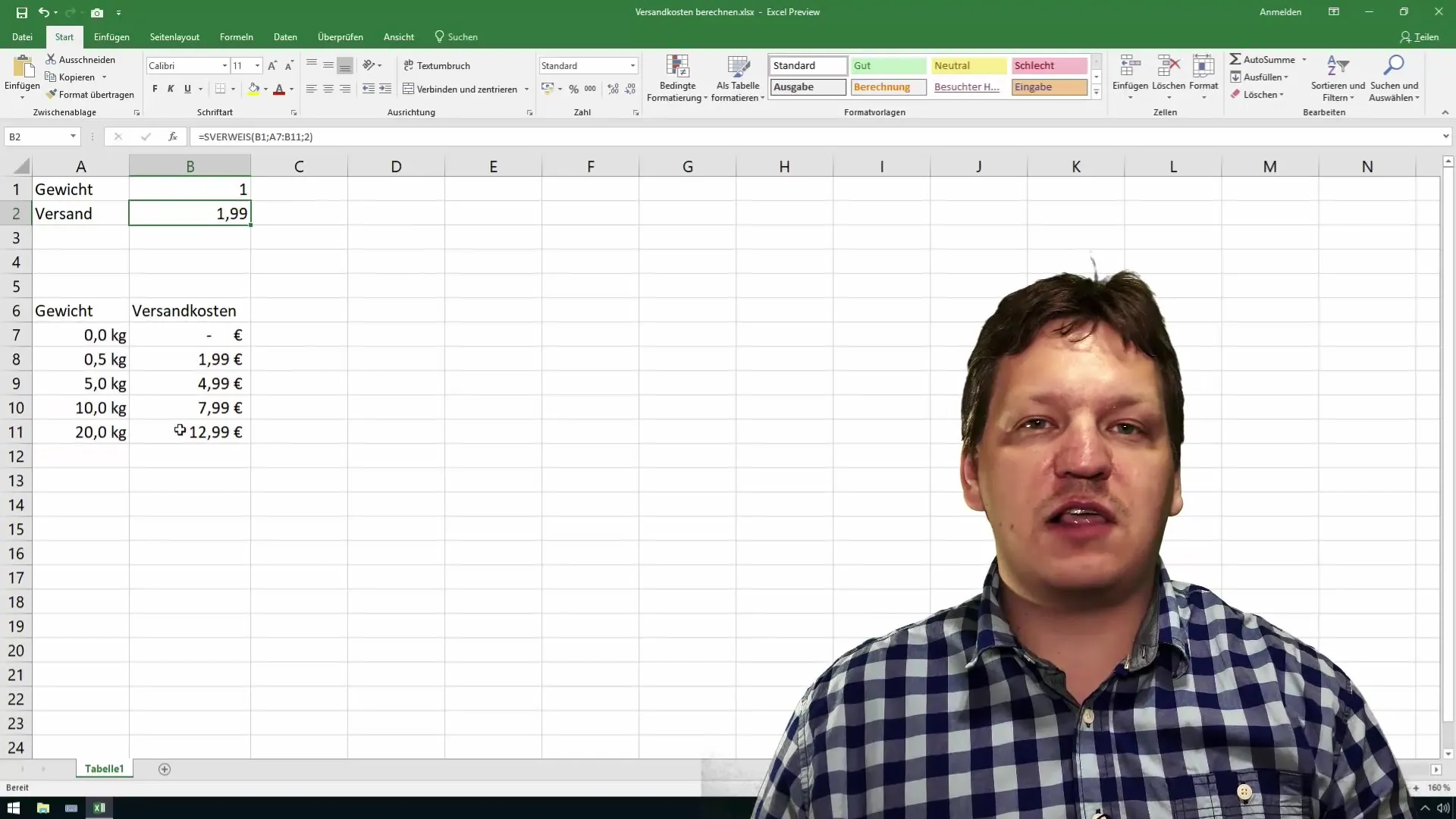Viewport: 1456px width, 819px height.
Task: Open Als Tabelle formatieren menu
Action: (738, 78)
